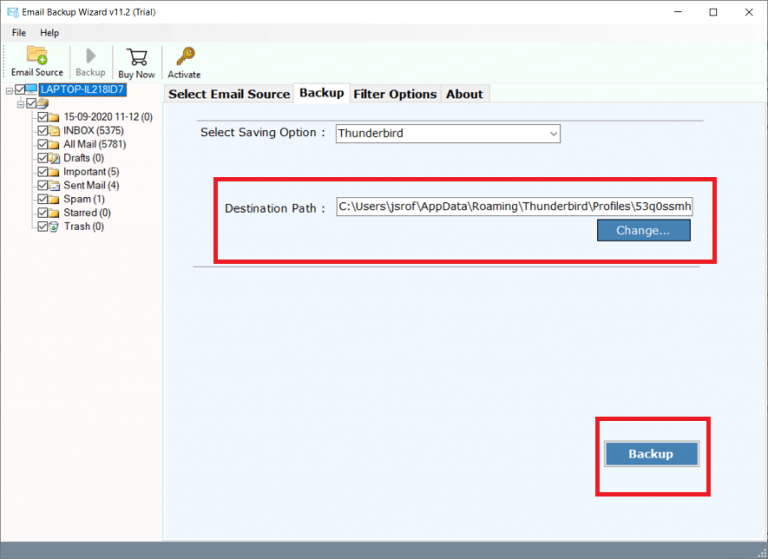Image resolution: width=768 pixels, height=559 pixels.
Task: Uncheck the Spam (1) checkbox
Action: 43,199
